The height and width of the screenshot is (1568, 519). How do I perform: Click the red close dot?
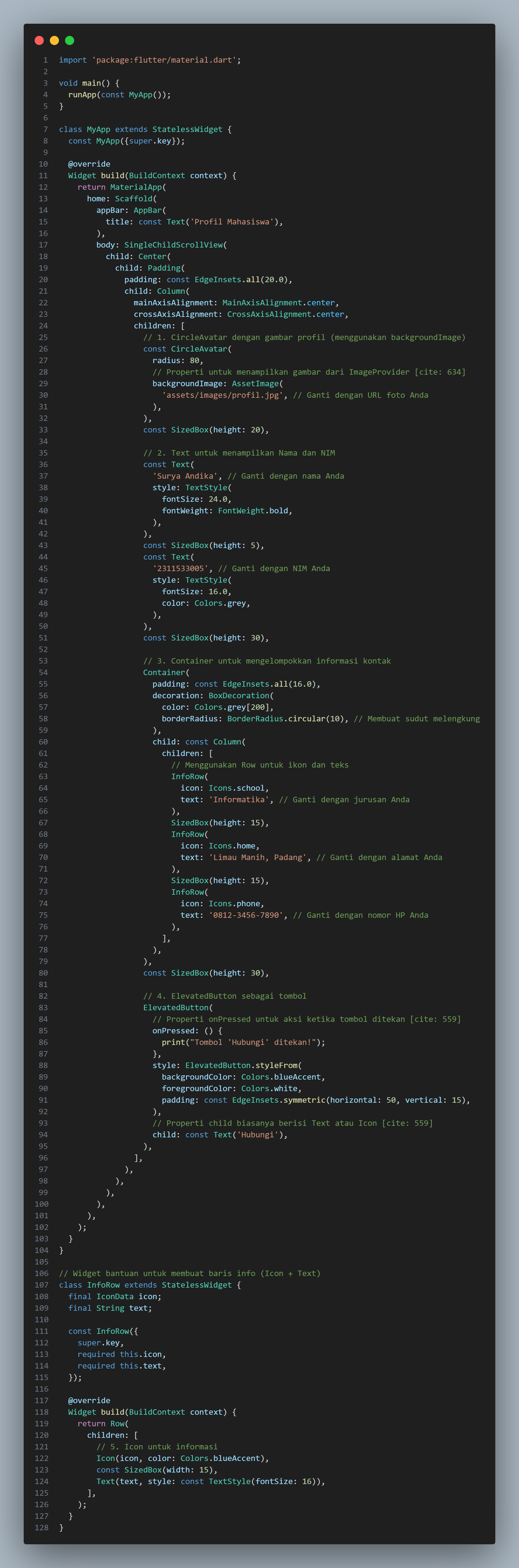pos(39,41)
